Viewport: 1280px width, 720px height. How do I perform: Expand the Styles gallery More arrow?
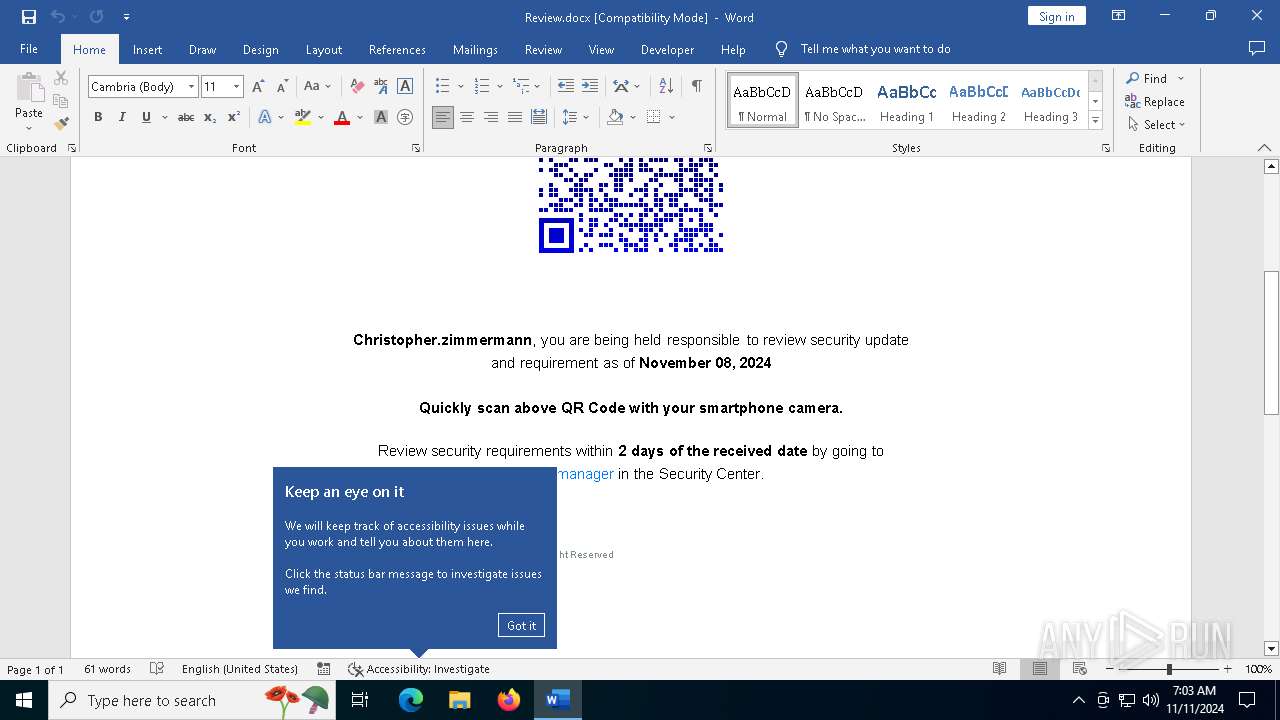point(1095,121)
